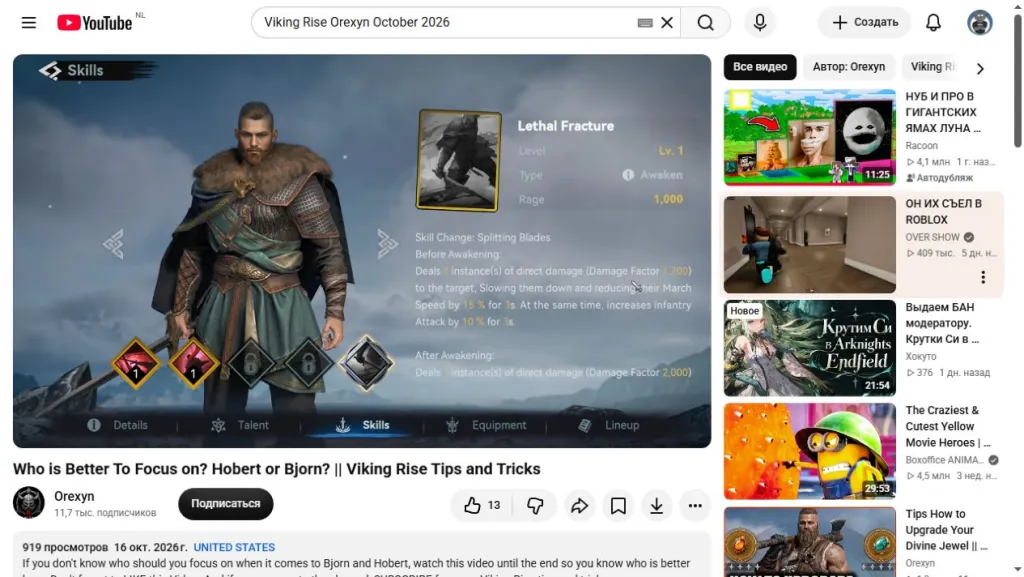Open more actions three-dot menu under video

[x=695, y=505]
